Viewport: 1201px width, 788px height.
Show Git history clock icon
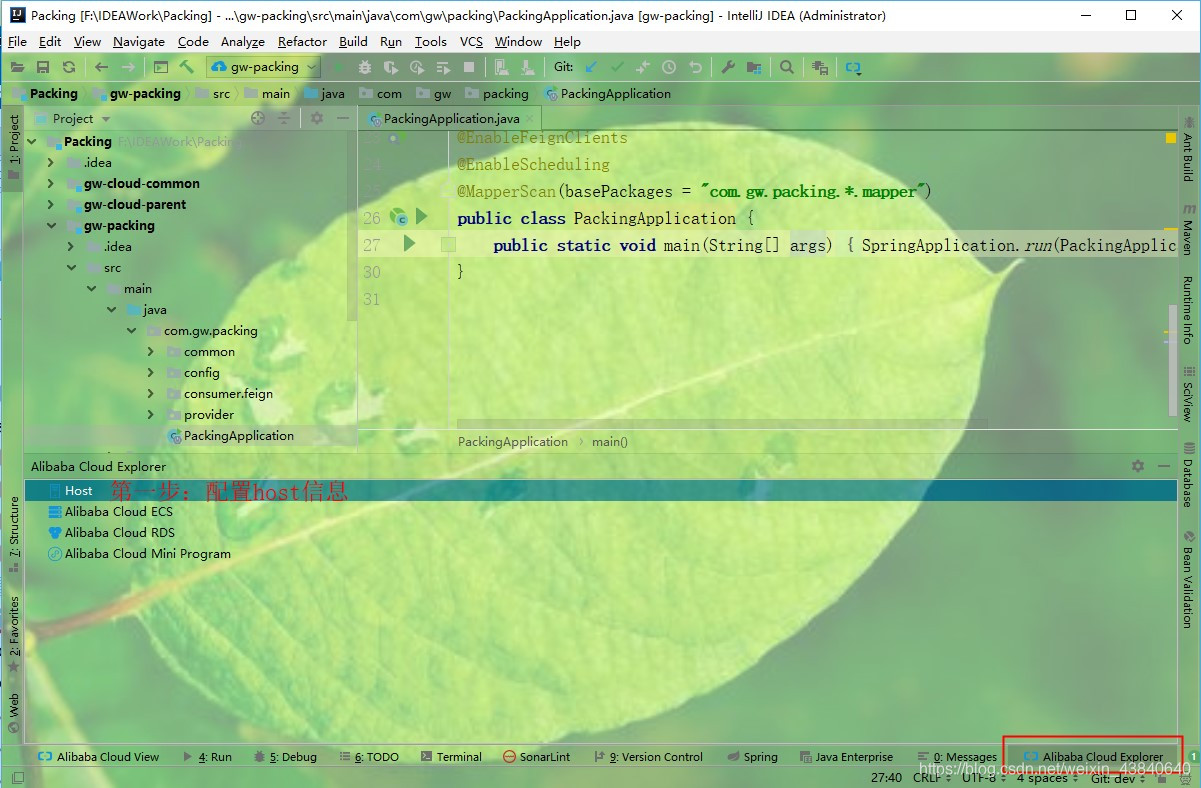[669, 67]
